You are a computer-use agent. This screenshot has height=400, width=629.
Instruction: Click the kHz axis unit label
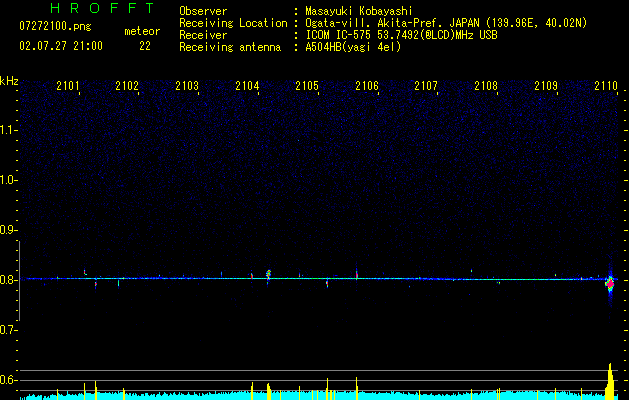[9, 81]
